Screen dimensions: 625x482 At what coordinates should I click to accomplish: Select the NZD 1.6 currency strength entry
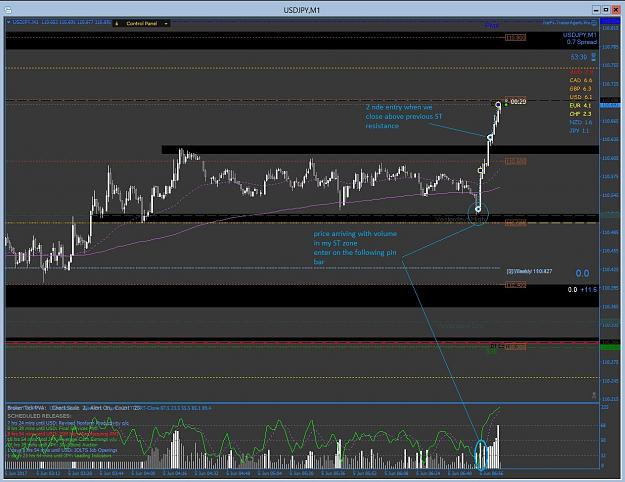[581, 122]
